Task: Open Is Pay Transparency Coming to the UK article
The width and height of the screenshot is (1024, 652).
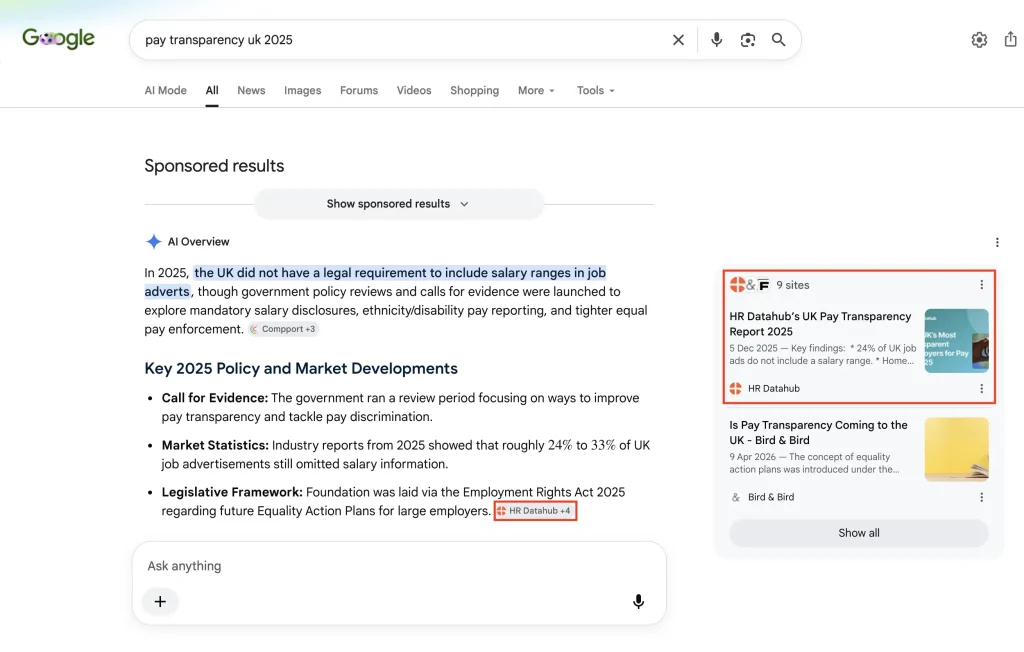Action: [x=818, y=432]
